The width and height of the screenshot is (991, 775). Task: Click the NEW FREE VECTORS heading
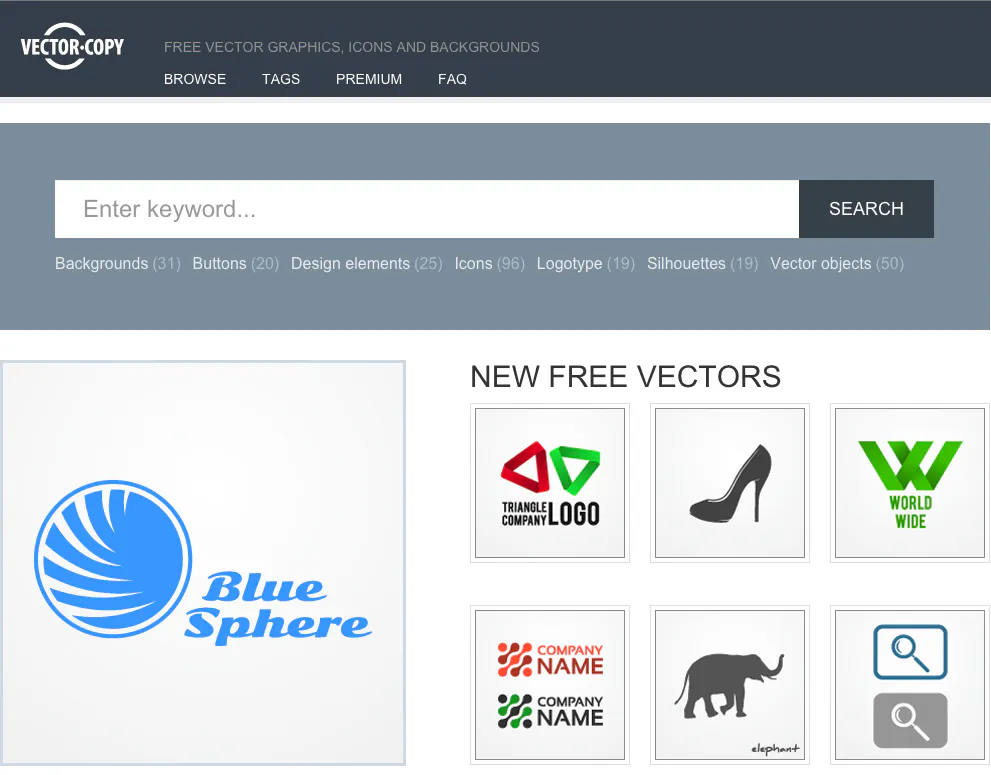(625, 377)
